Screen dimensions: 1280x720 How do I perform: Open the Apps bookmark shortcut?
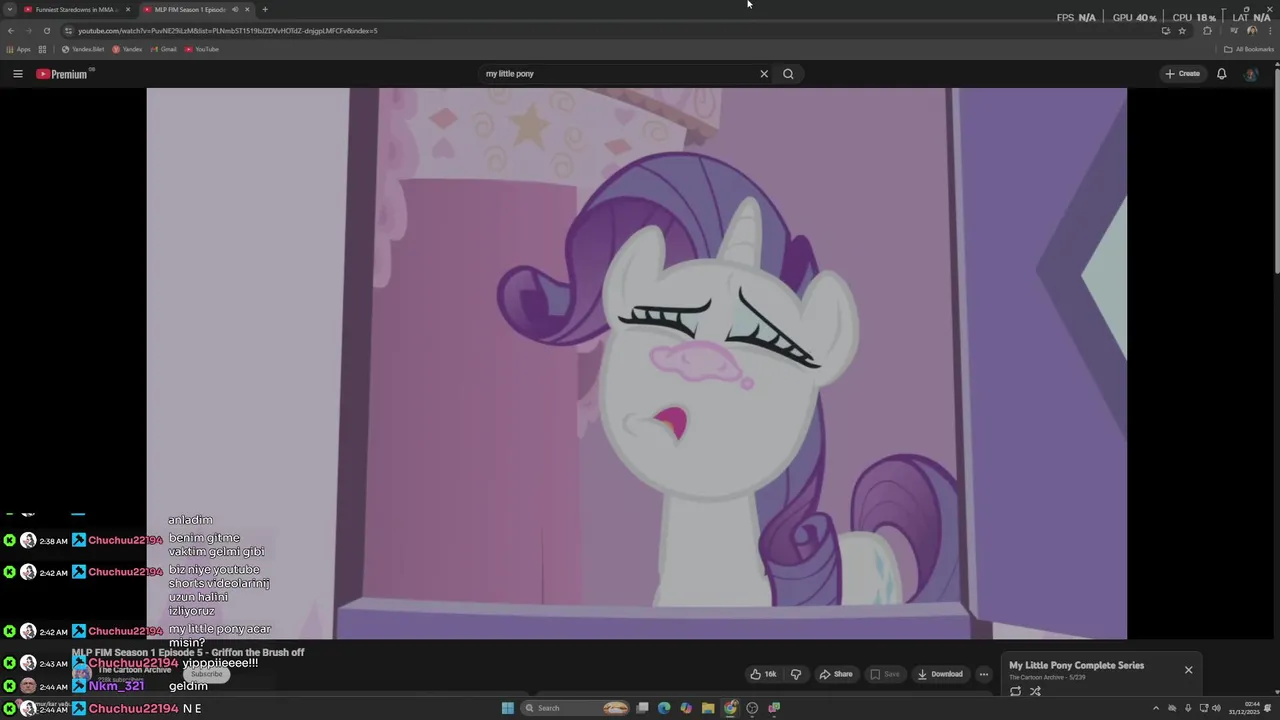point(19,49)
